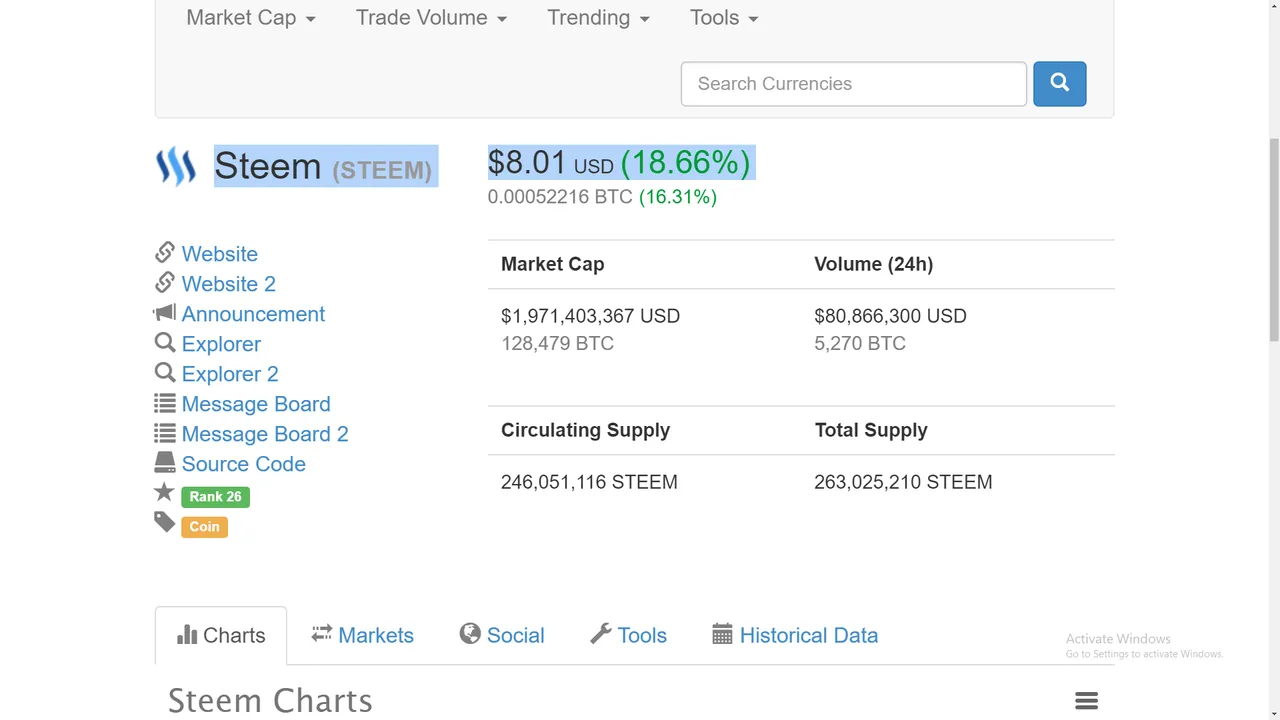1280x720 pixels.
Task: Select the Historical Data tab
Action: 795,635
